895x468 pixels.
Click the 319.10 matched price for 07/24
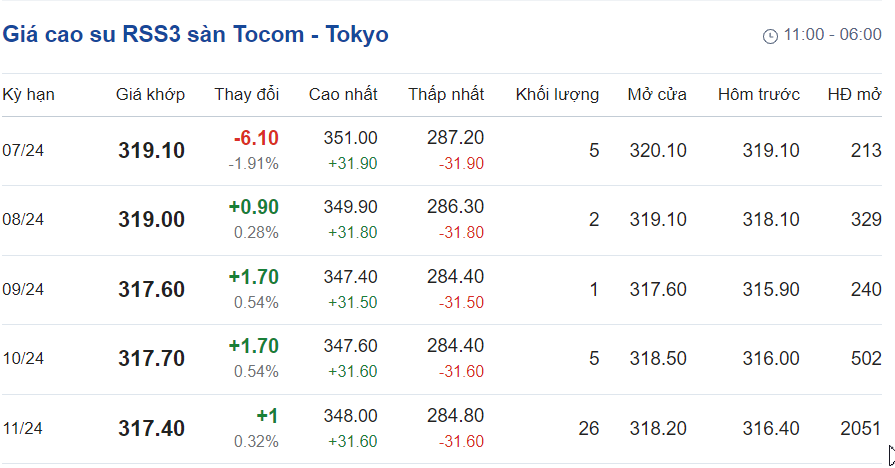click(x=151, y=151)
